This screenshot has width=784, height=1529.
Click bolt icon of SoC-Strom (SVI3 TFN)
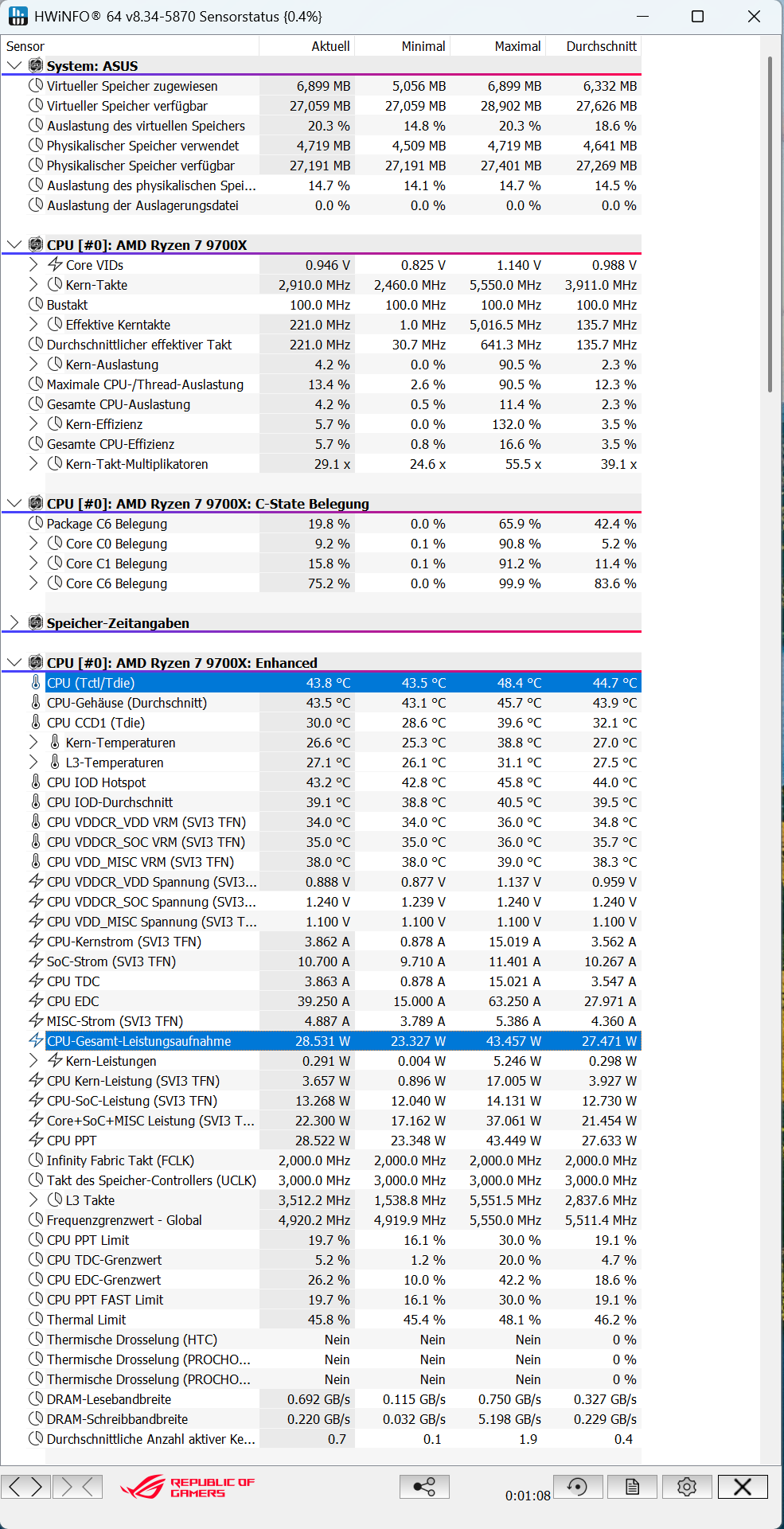[x=36, y=961]
